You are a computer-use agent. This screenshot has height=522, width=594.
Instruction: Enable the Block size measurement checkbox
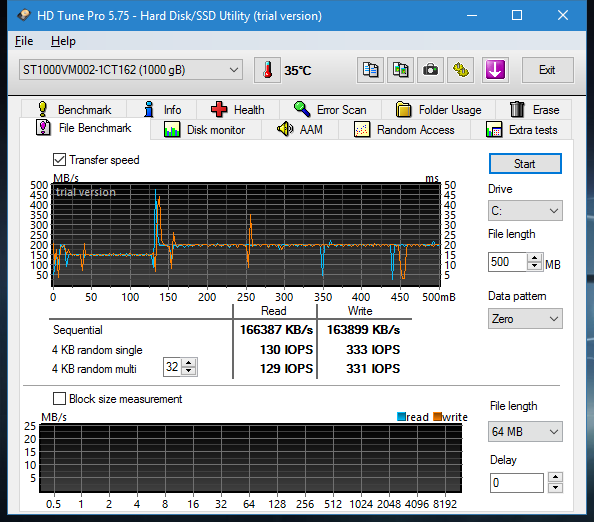59,399
